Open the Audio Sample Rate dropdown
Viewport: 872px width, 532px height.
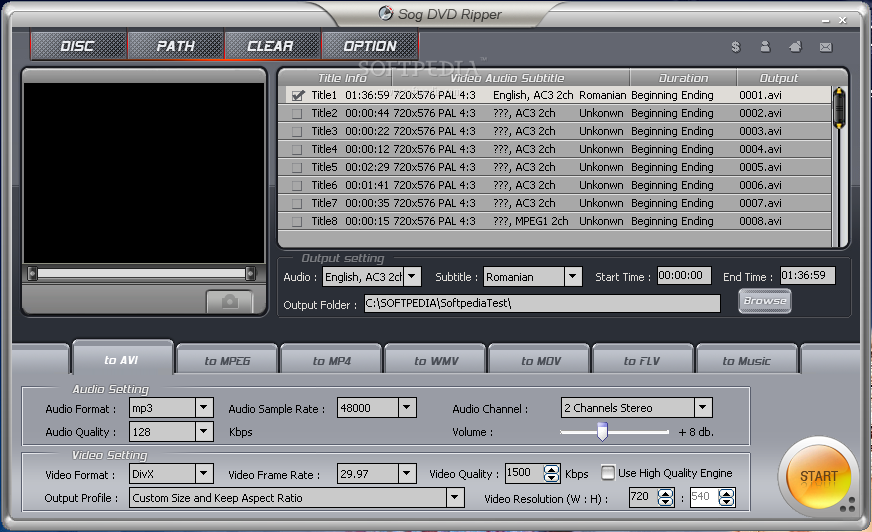pos(407,408)
